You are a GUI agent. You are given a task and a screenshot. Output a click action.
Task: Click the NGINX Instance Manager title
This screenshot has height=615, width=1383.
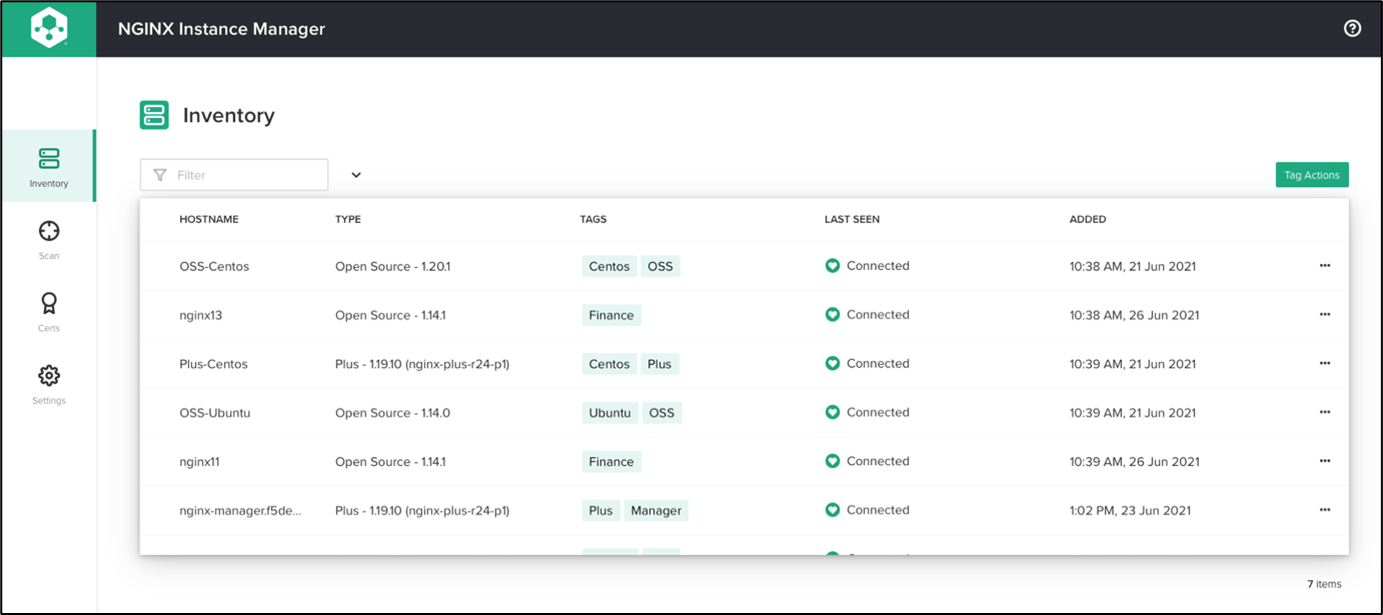[221, 29]
